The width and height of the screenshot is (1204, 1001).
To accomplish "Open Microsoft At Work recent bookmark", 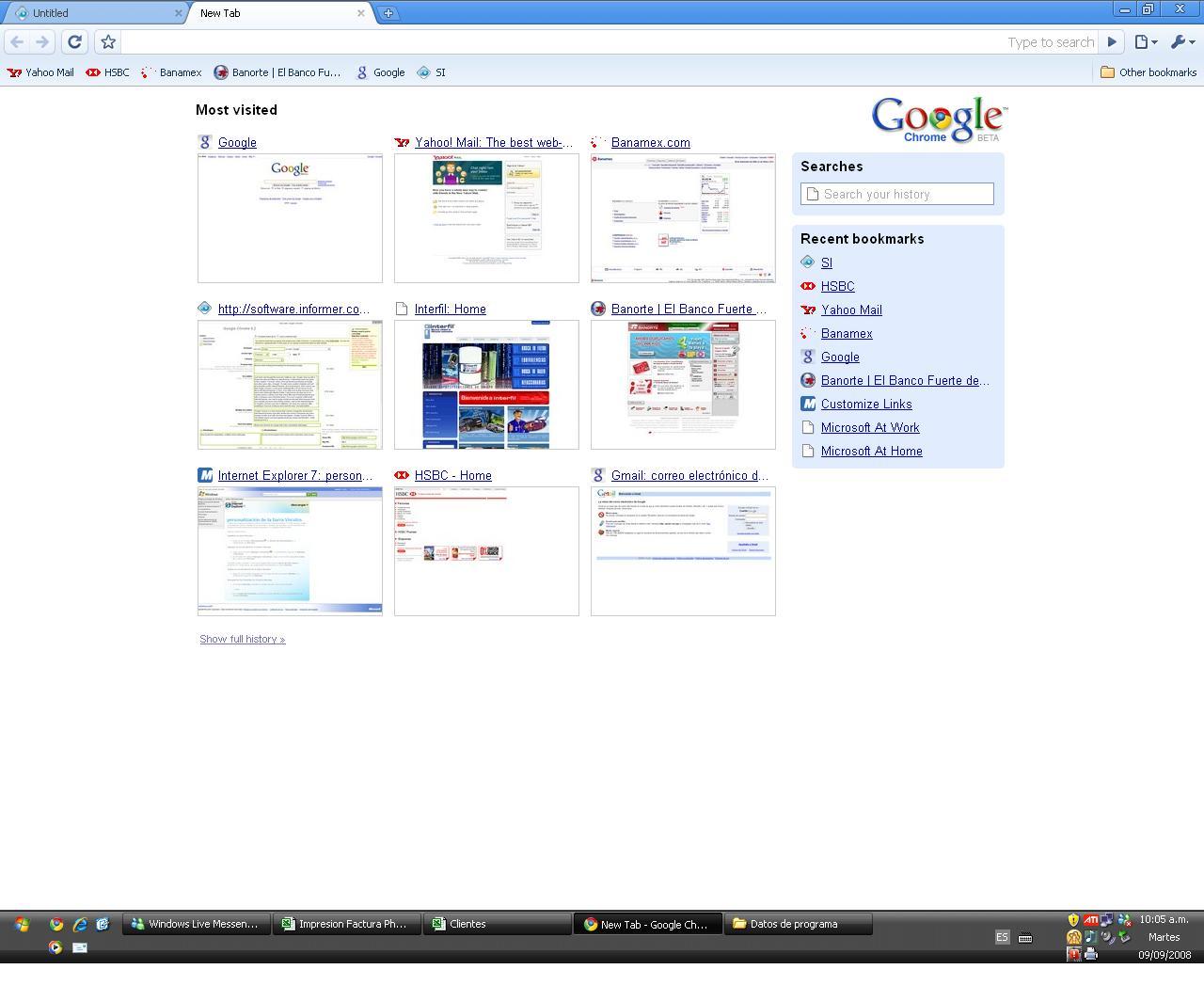I will [870, 428].
